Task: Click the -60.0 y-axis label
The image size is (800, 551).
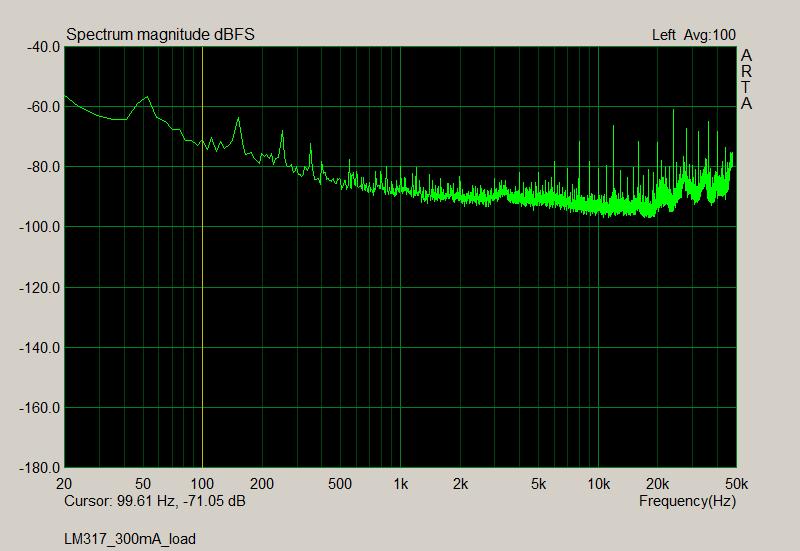Action: [43, 107]
